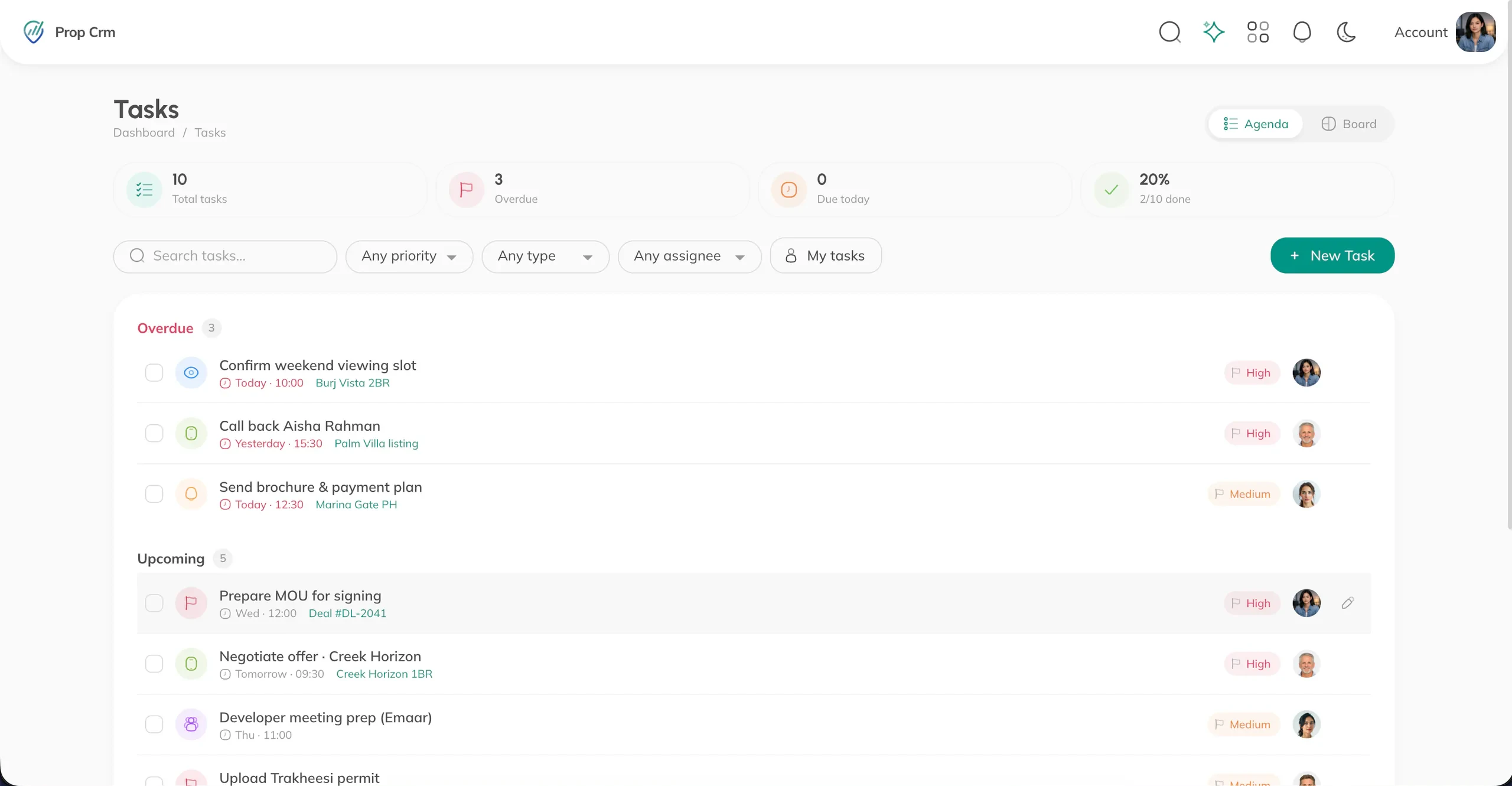The width and height of the screenshot is (1512, 786).
Task: Click the eye icon on Confirm weekend viewing slot
Action: tap(191, 373)
